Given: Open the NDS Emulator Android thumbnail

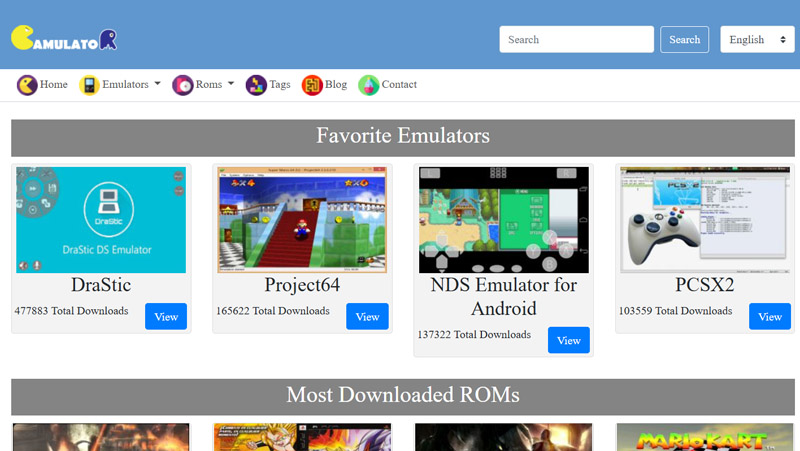Looking at the screenshot, I should click(x=504, y=220).
